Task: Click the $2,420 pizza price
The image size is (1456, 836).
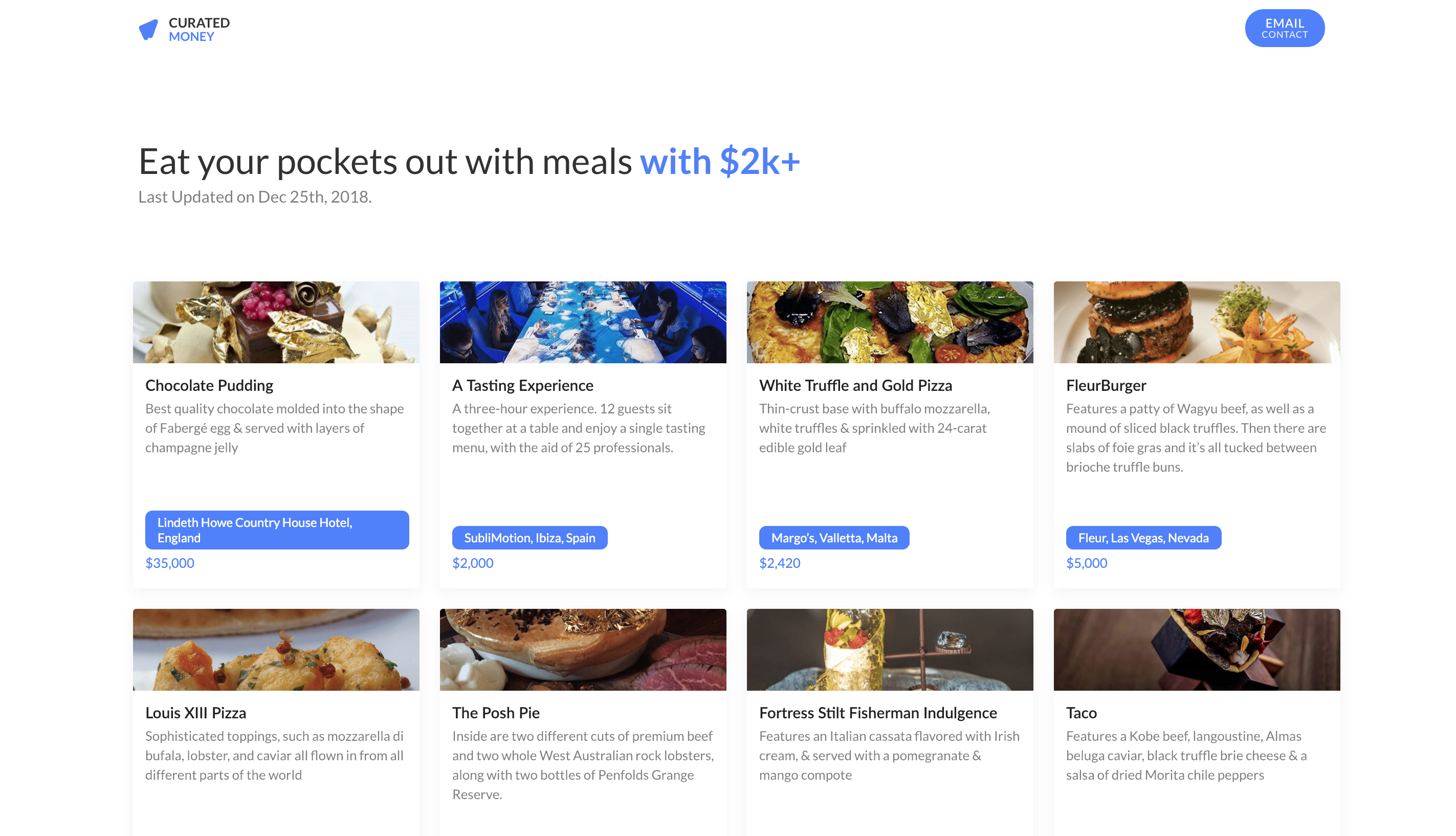Action: (779, 563)
